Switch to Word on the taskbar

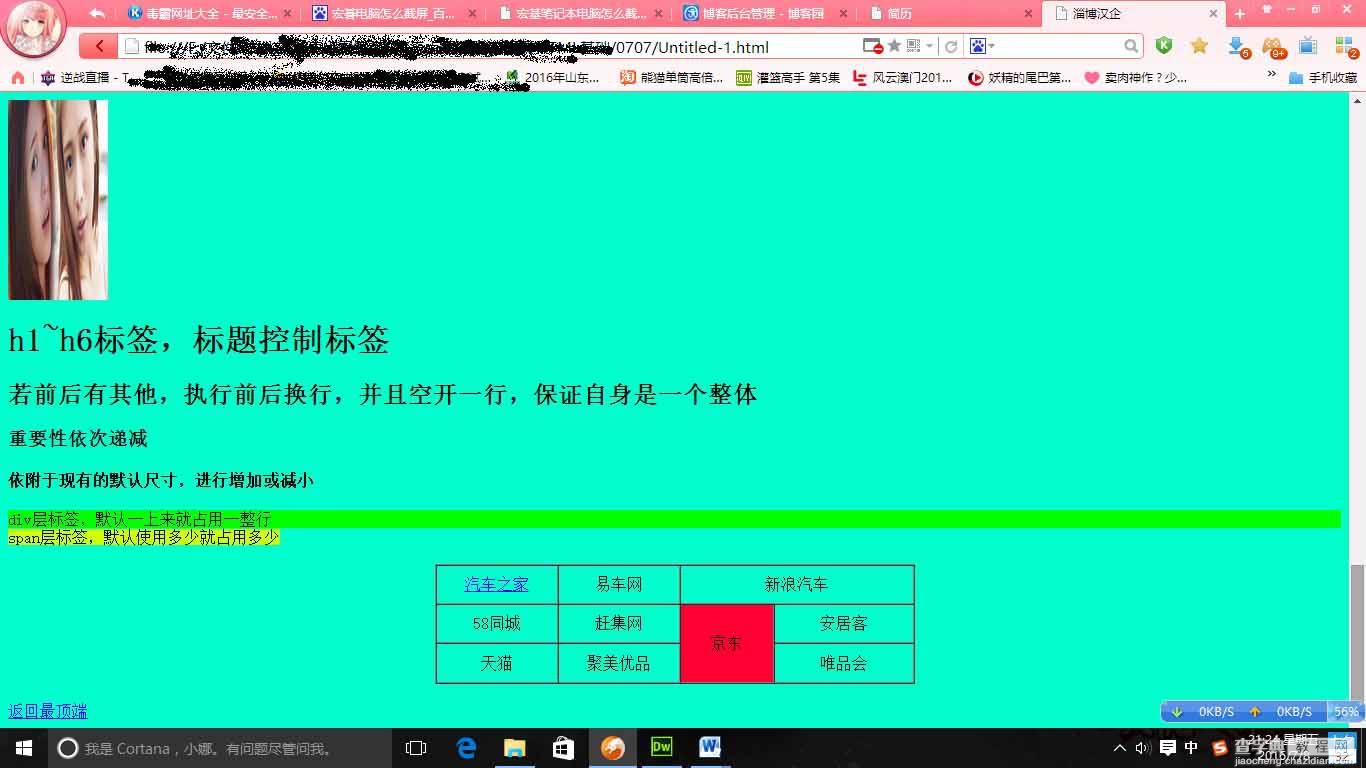[x=710, y=748]
